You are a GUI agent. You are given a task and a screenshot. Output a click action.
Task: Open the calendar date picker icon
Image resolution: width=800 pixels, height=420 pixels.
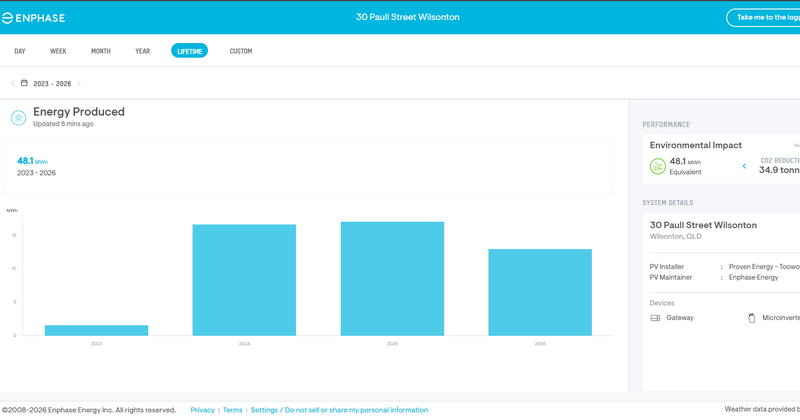click(24, 83)
